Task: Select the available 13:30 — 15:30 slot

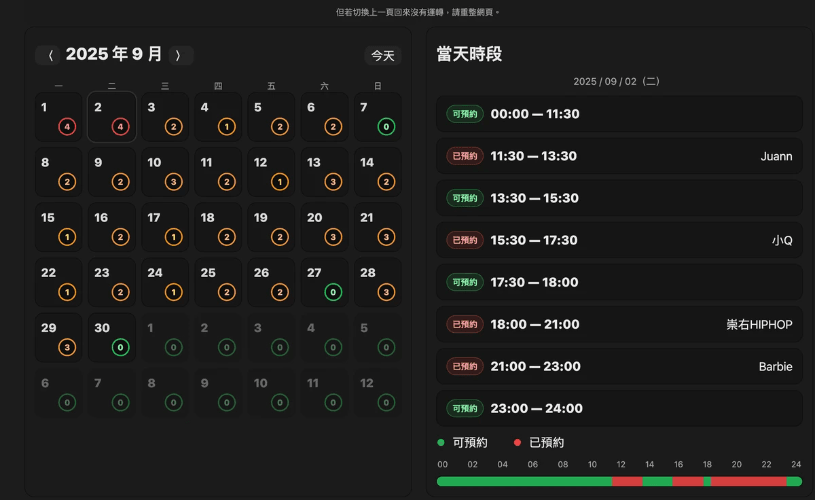Action: [619, 198]
